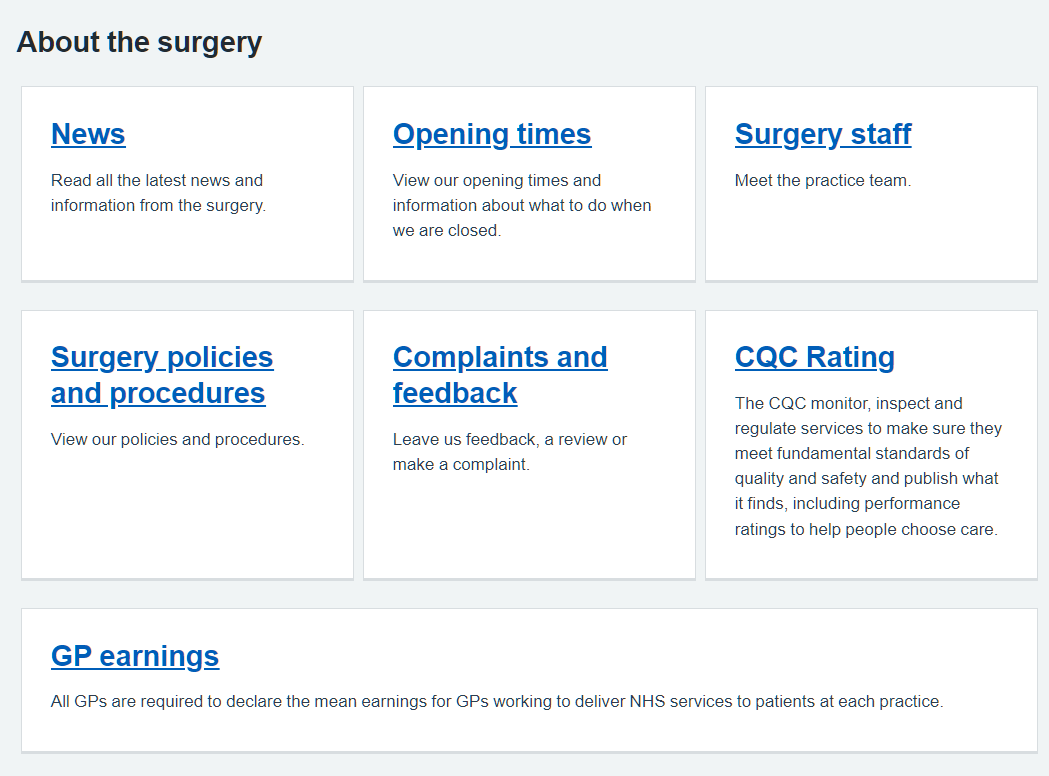This screenshot has height=776, width=1049.
Task: Click the 'All GPs are required' description
Action: 497,701
